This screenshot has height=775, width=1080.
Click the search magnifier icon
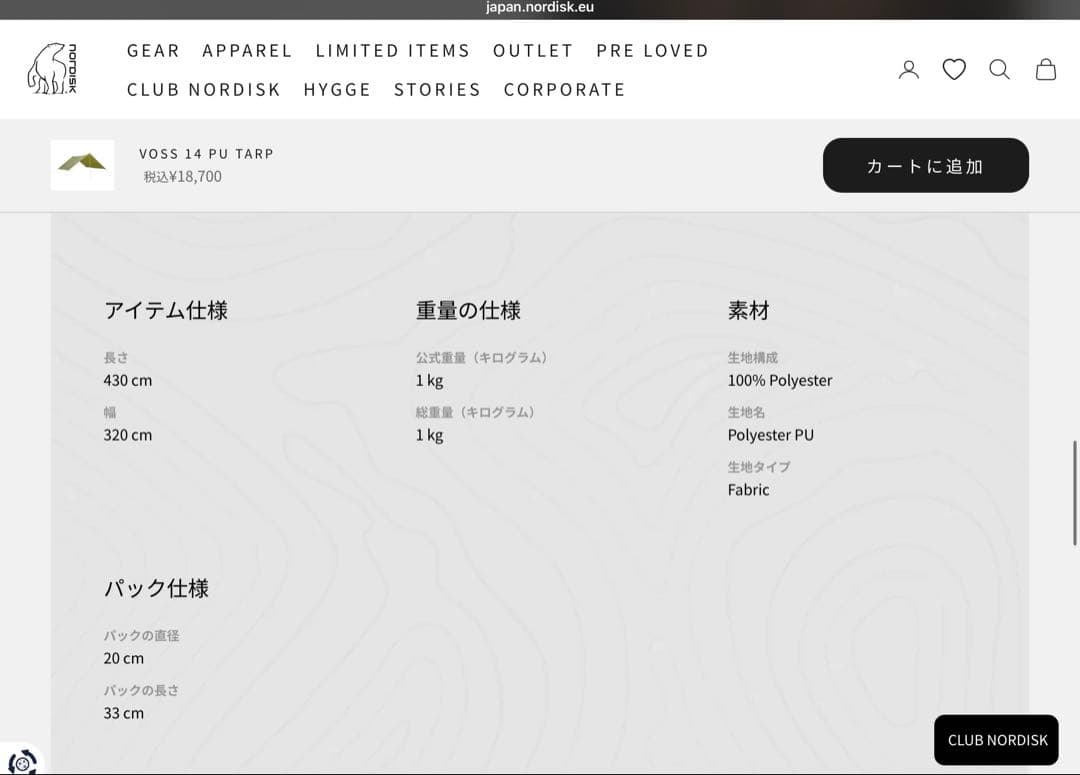pyautogui.click(x=999, y=69)
